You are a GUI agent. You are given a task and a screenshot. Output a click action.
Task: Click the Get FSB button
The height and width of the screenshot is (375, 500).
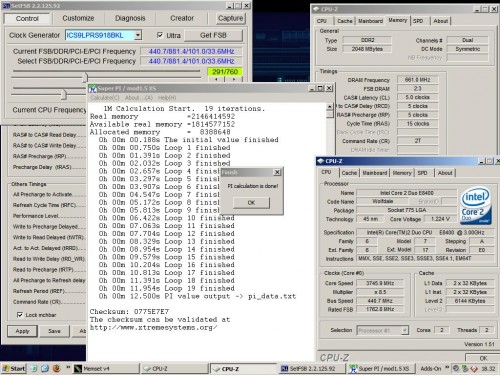click(x=213, y=35)
